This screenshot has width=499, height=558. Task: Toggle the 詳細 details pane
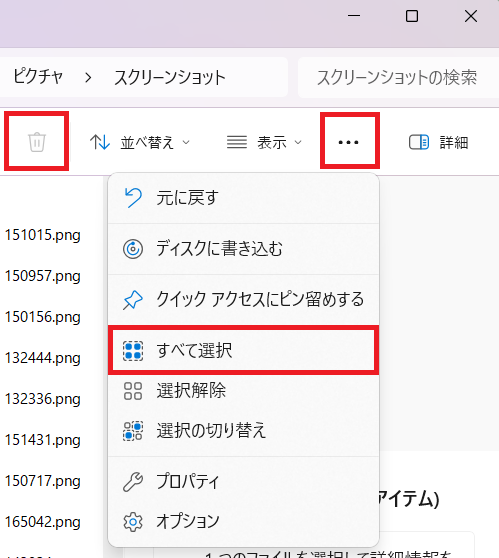point(438,142)
